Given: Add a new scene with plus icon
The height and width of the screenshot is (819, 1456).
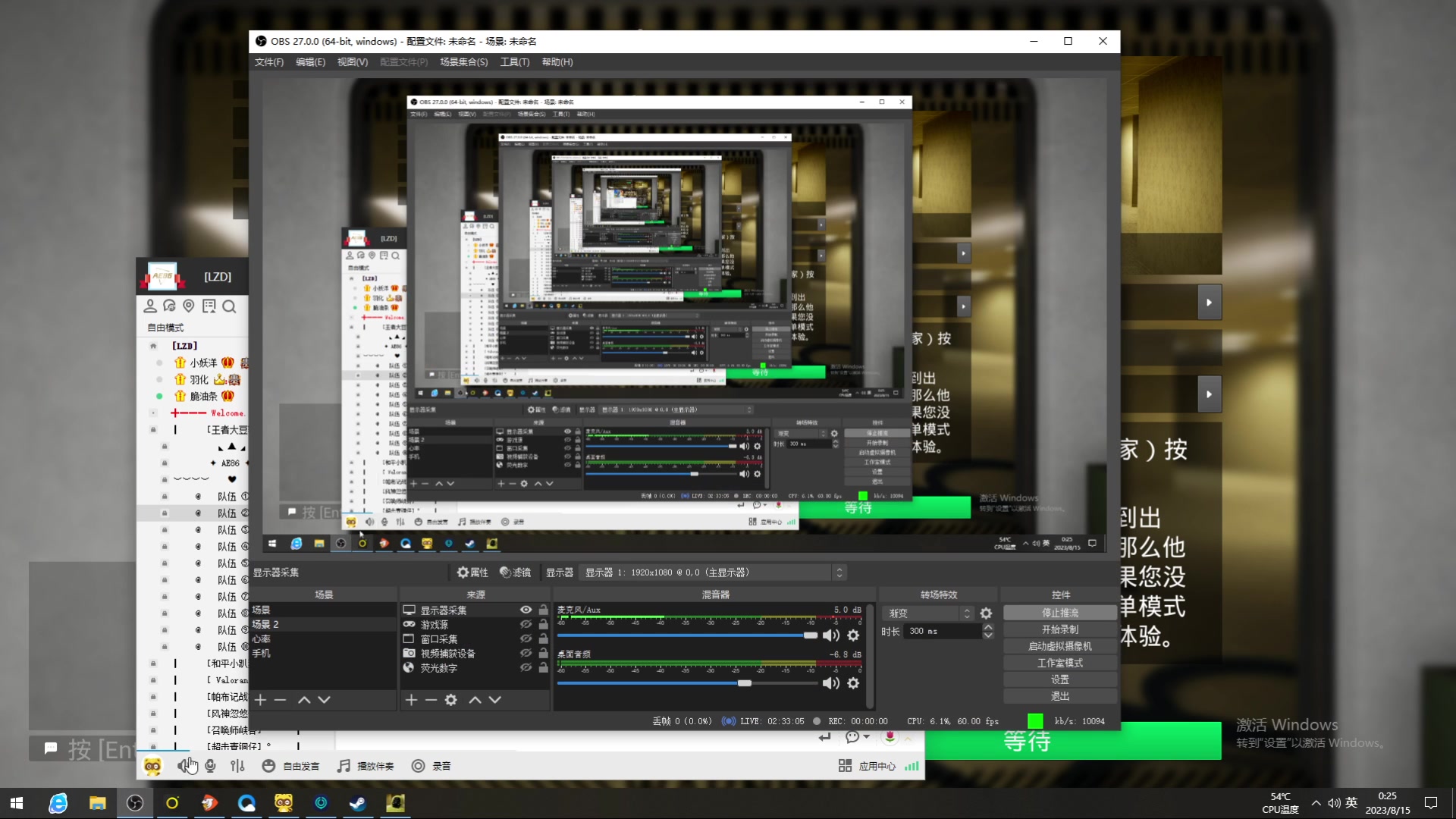Looking at the screenshot, I should point(260,700).
